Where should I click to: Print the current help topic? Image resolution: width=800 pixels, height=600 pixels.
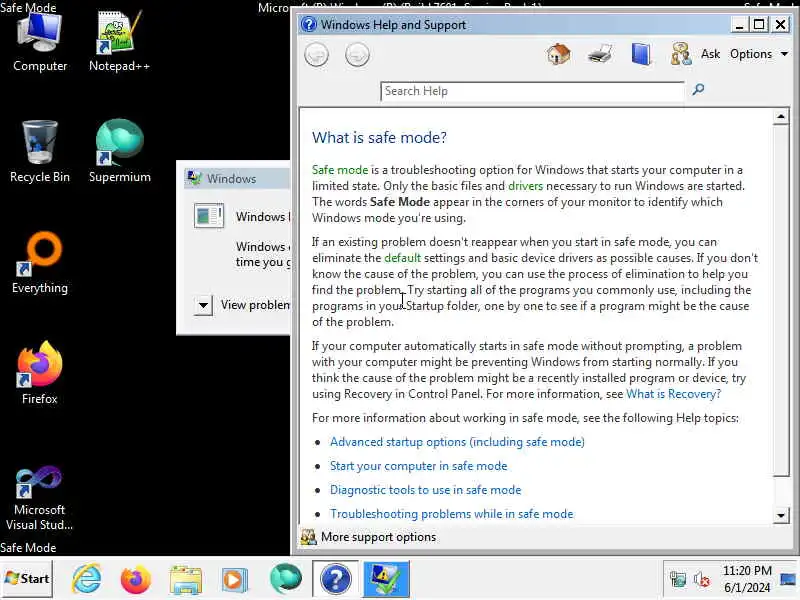click(599, 54)
